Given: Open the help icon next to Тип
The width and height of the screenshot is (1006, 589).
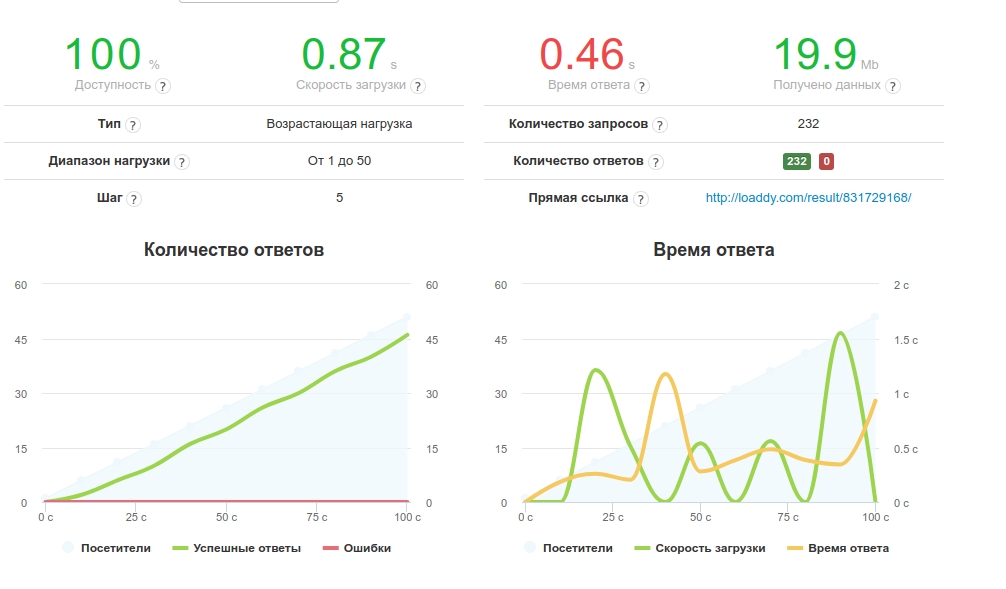Looking at the screenshot, I should click(x=134, y=125).
